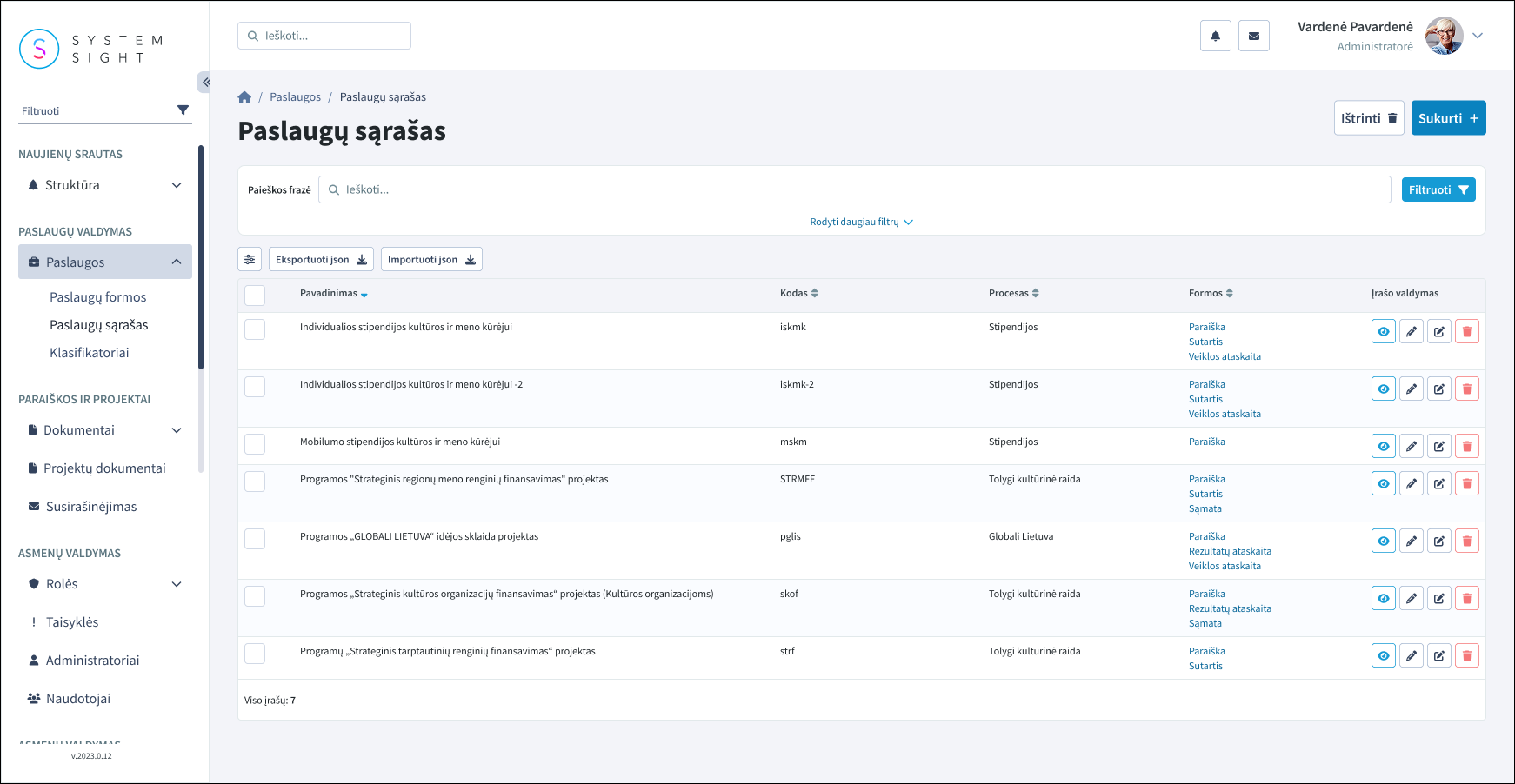The height and width of the screenshot is (784, 1515).
Task: Open Naudotojai in sidebar
Action: click(x=78, y=699)
